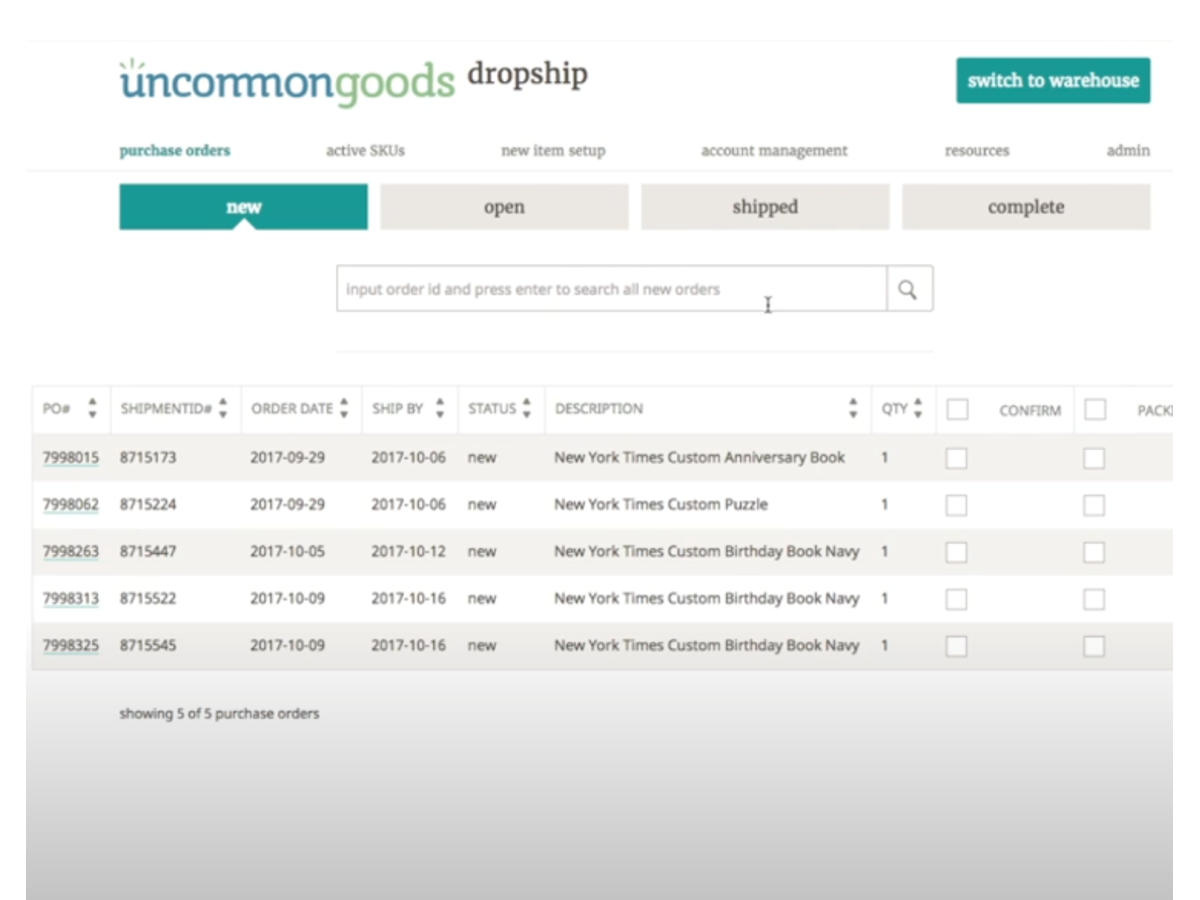Screen dimensions: 1200x900
Task: Switch to the shipped tab
Action: pyautogui.click(x=765, y=207)
